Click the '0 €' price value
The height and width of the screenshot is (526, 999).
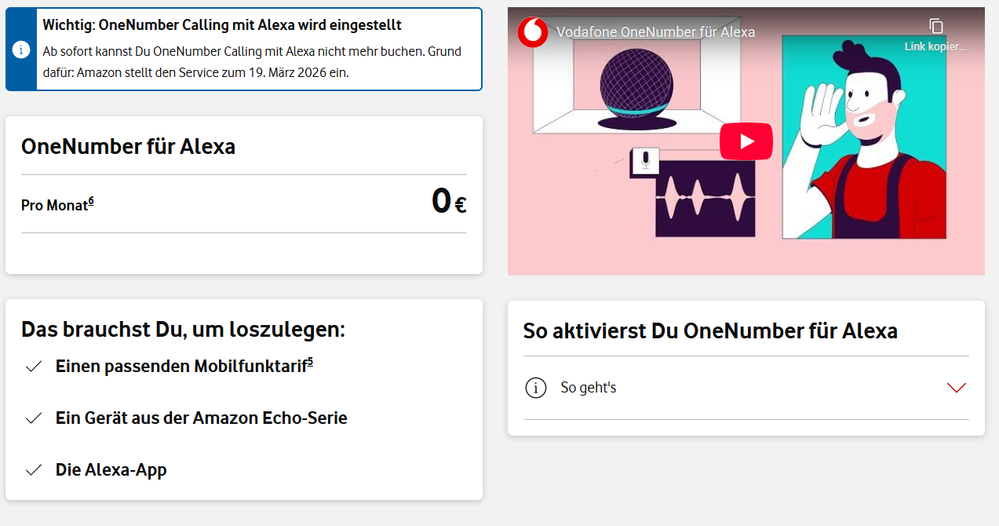click(x=449, y=201)
